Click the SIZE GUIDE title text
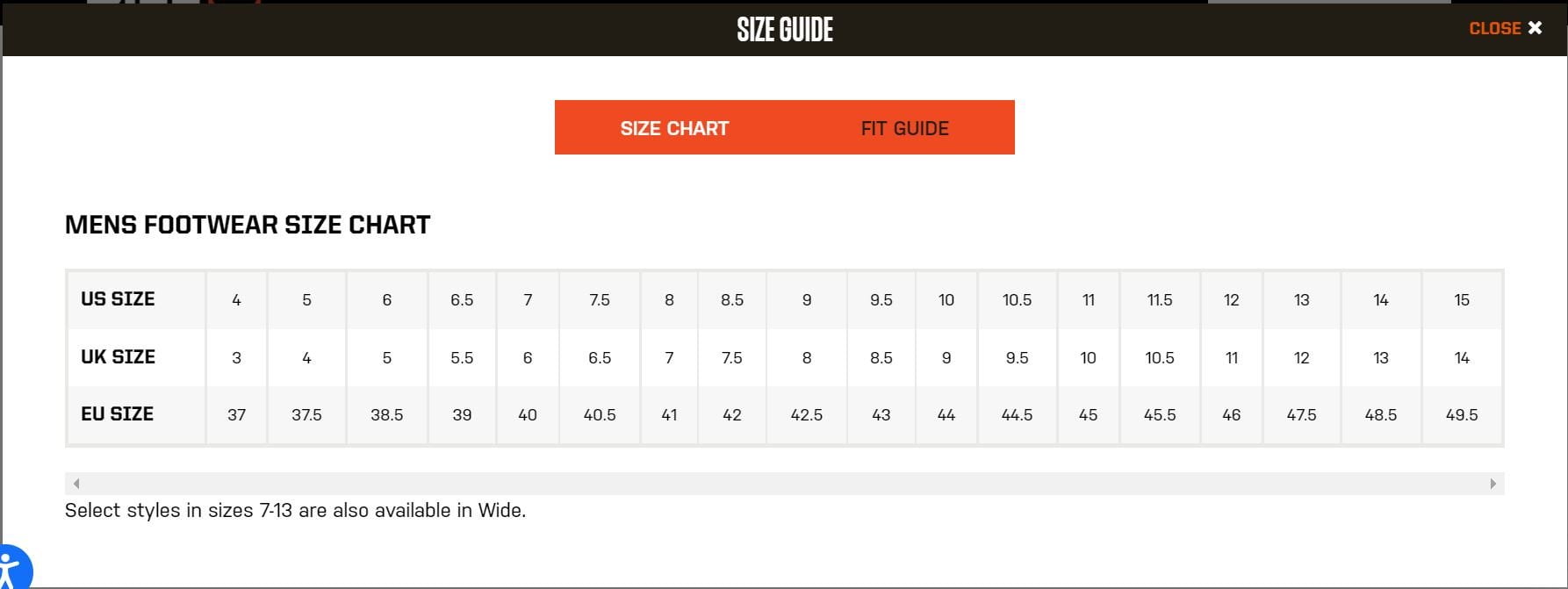The height and width of the screenshot is (589, 1568). pos(784,29)
